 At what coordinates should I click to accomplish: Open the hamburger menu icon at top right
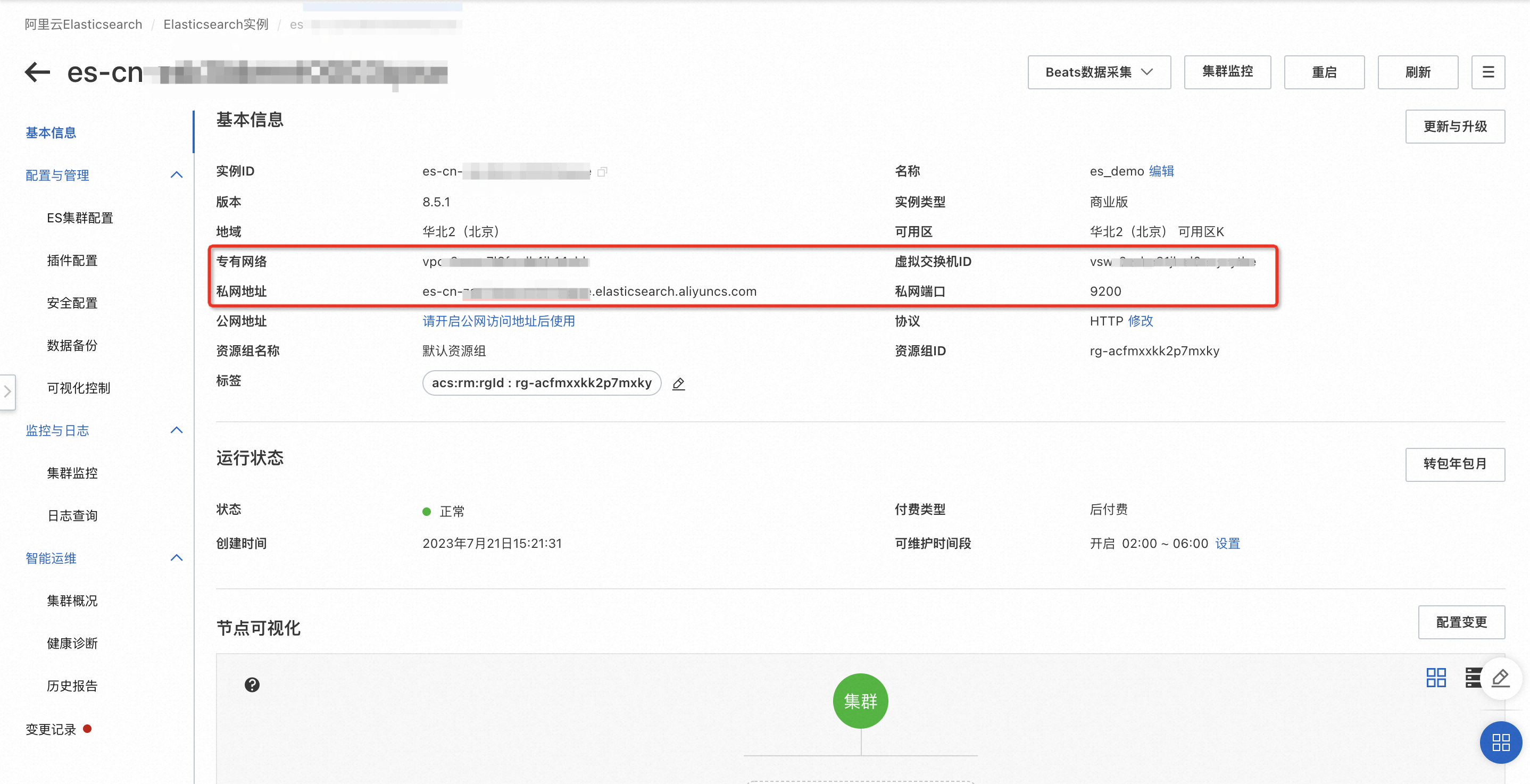1487,72
